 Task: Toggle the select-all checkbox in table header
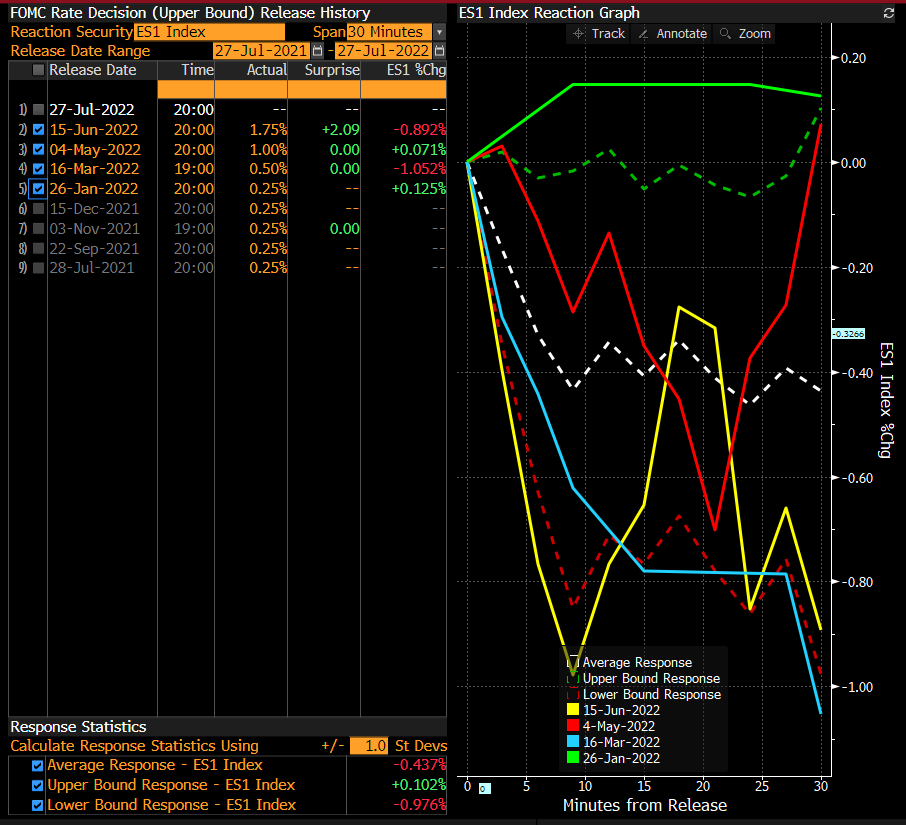pyautogui.click(x=38, y=70)
